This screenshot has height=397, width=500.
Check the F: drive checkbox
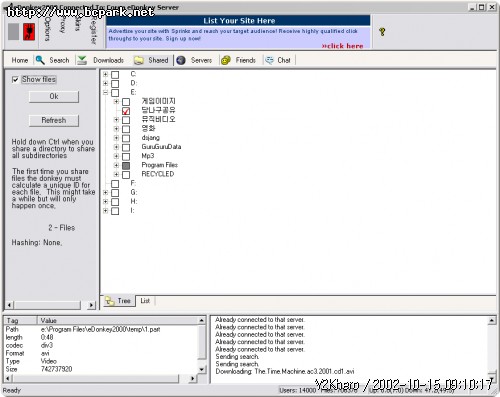[x=115, y=184]
